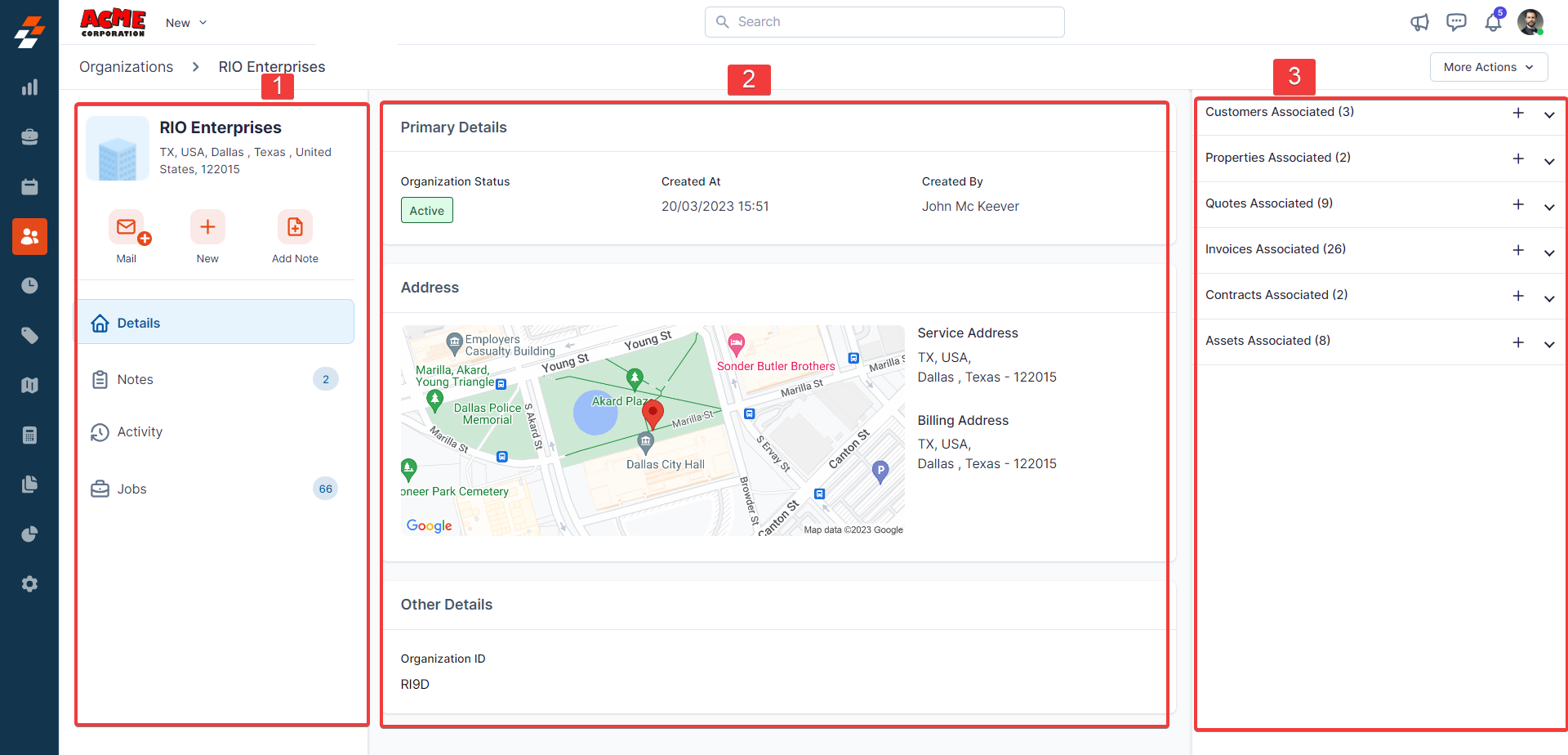
Task: Open the calendar icon in left sidebar
Action: click(29, 187)
